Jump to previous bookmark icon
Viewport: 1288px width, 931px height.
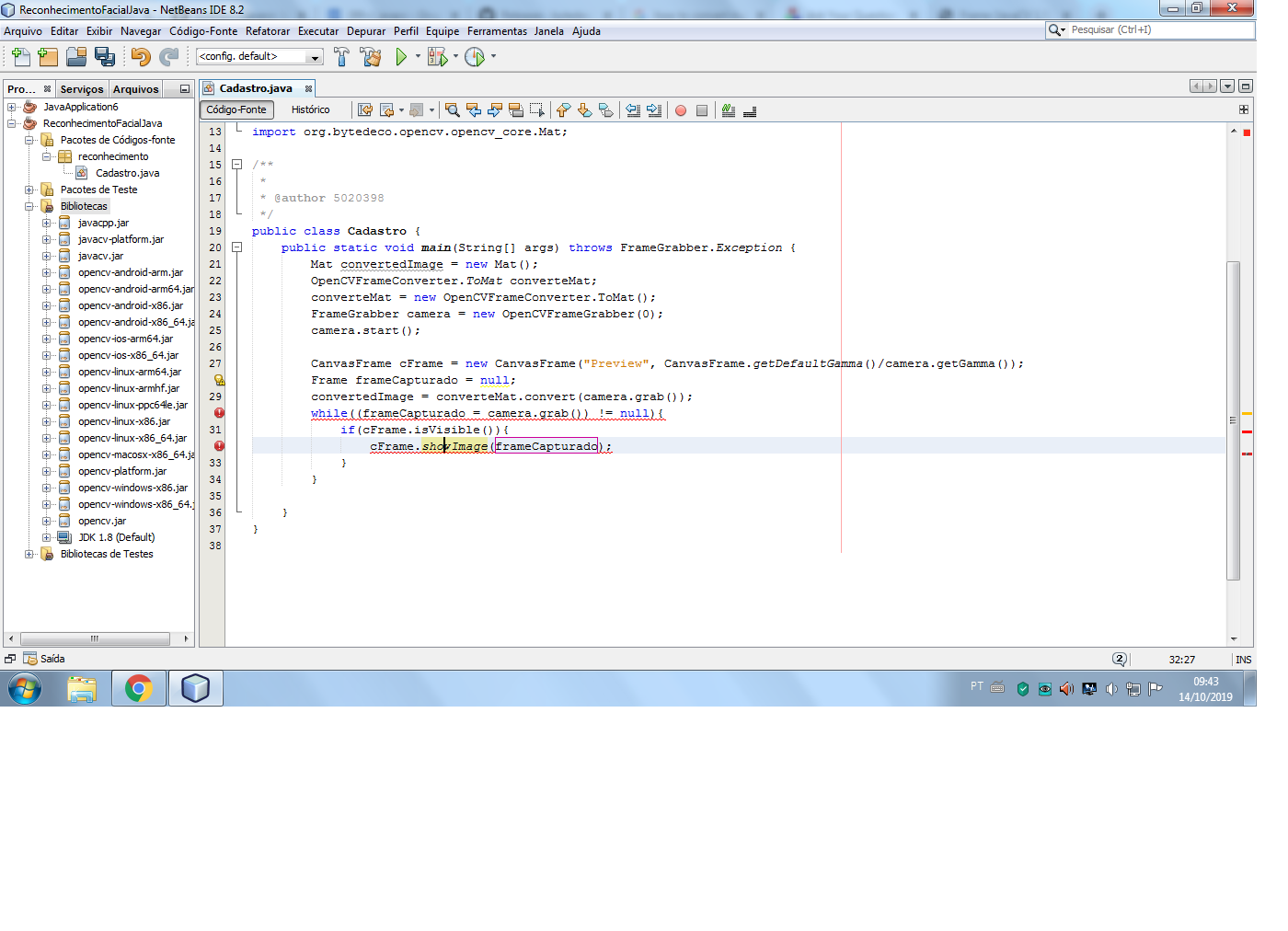tap(563, 110)
